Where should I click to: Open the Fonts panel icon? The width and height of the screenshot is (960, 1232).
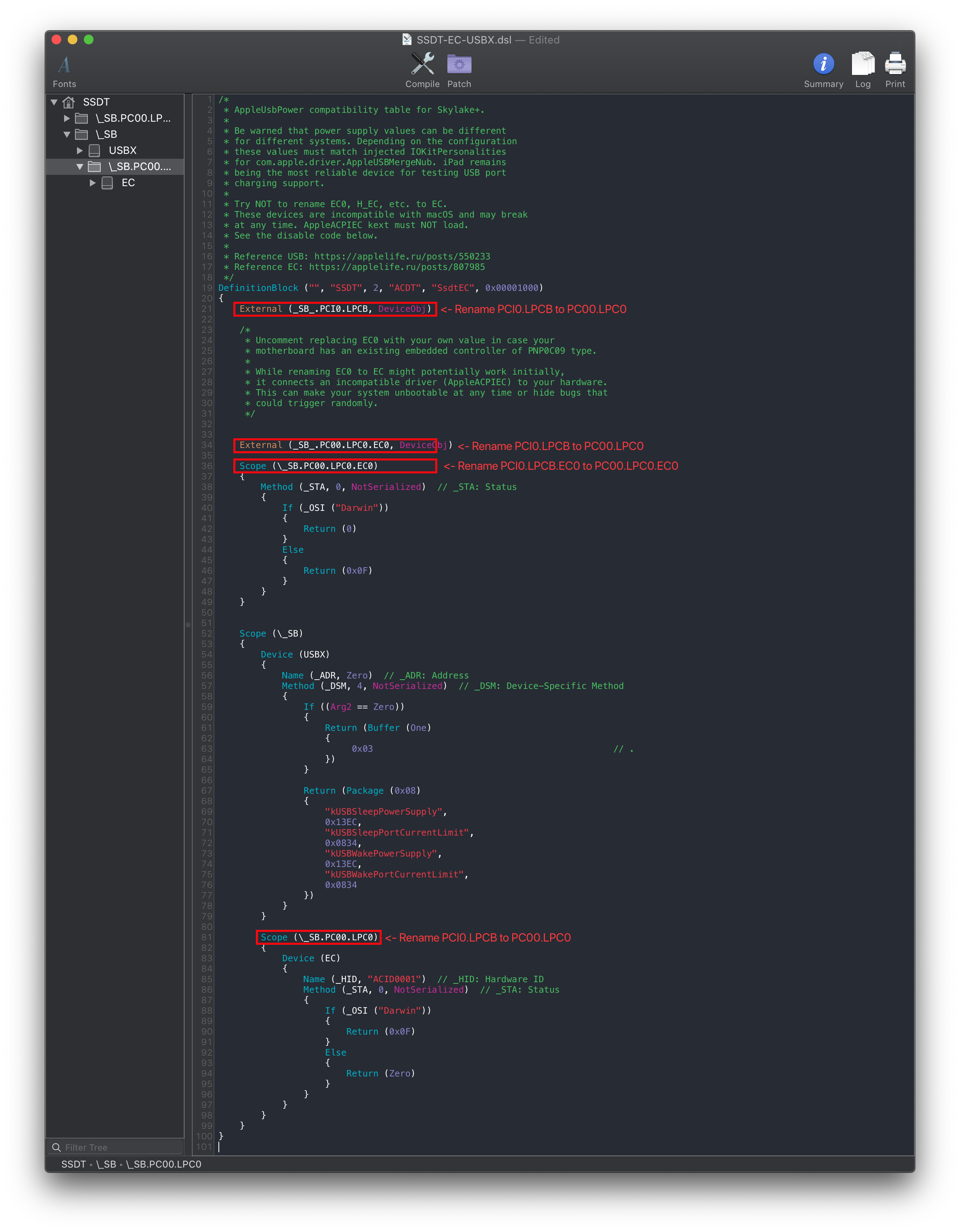[x=64, y=65]
